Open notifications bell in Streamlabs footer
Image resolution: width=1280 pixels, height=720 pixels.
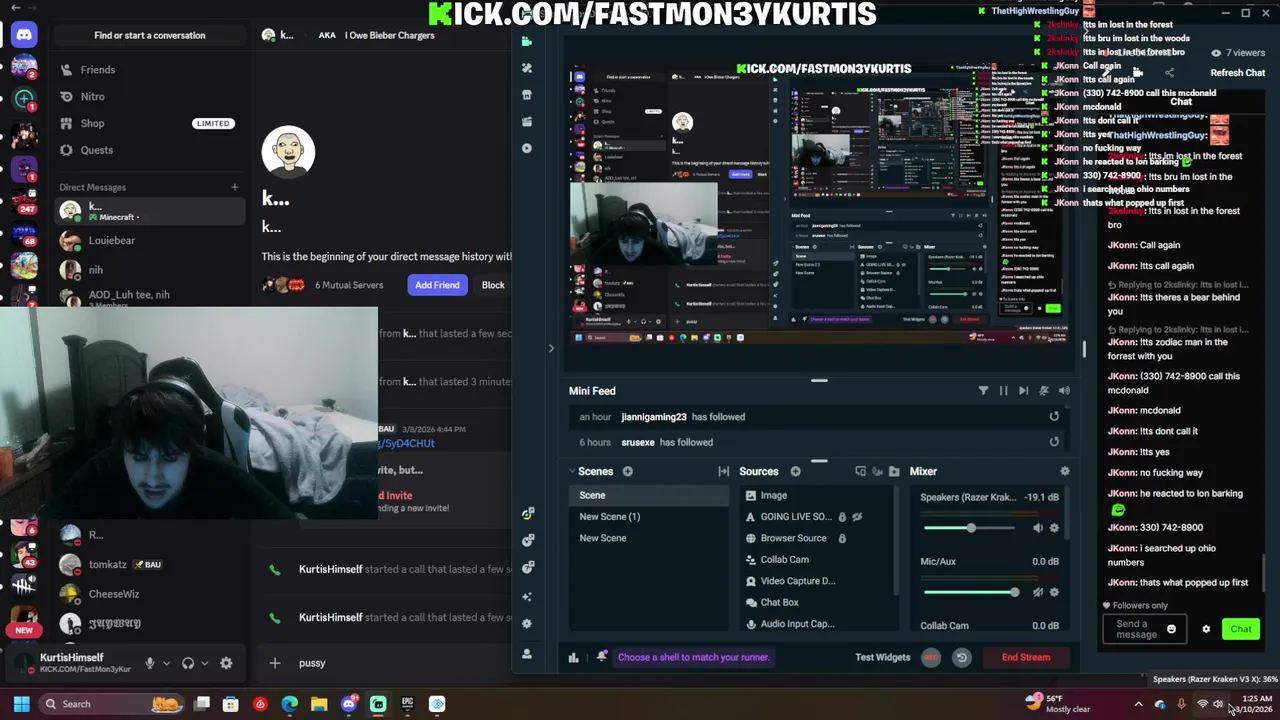point(602,657)
